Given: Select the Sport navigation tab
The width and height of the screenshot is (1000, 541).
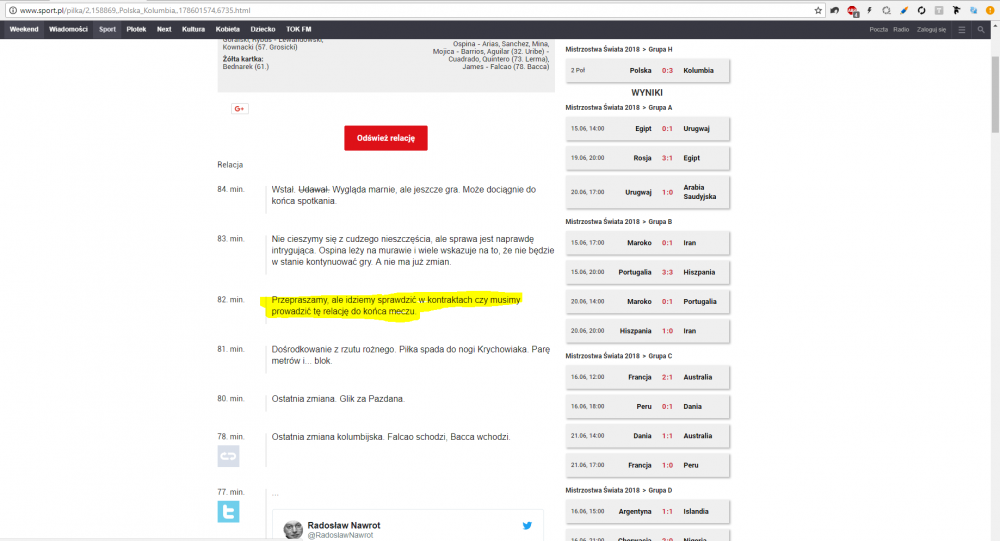Looking at the screenshot, I should (x=107, y=30).
